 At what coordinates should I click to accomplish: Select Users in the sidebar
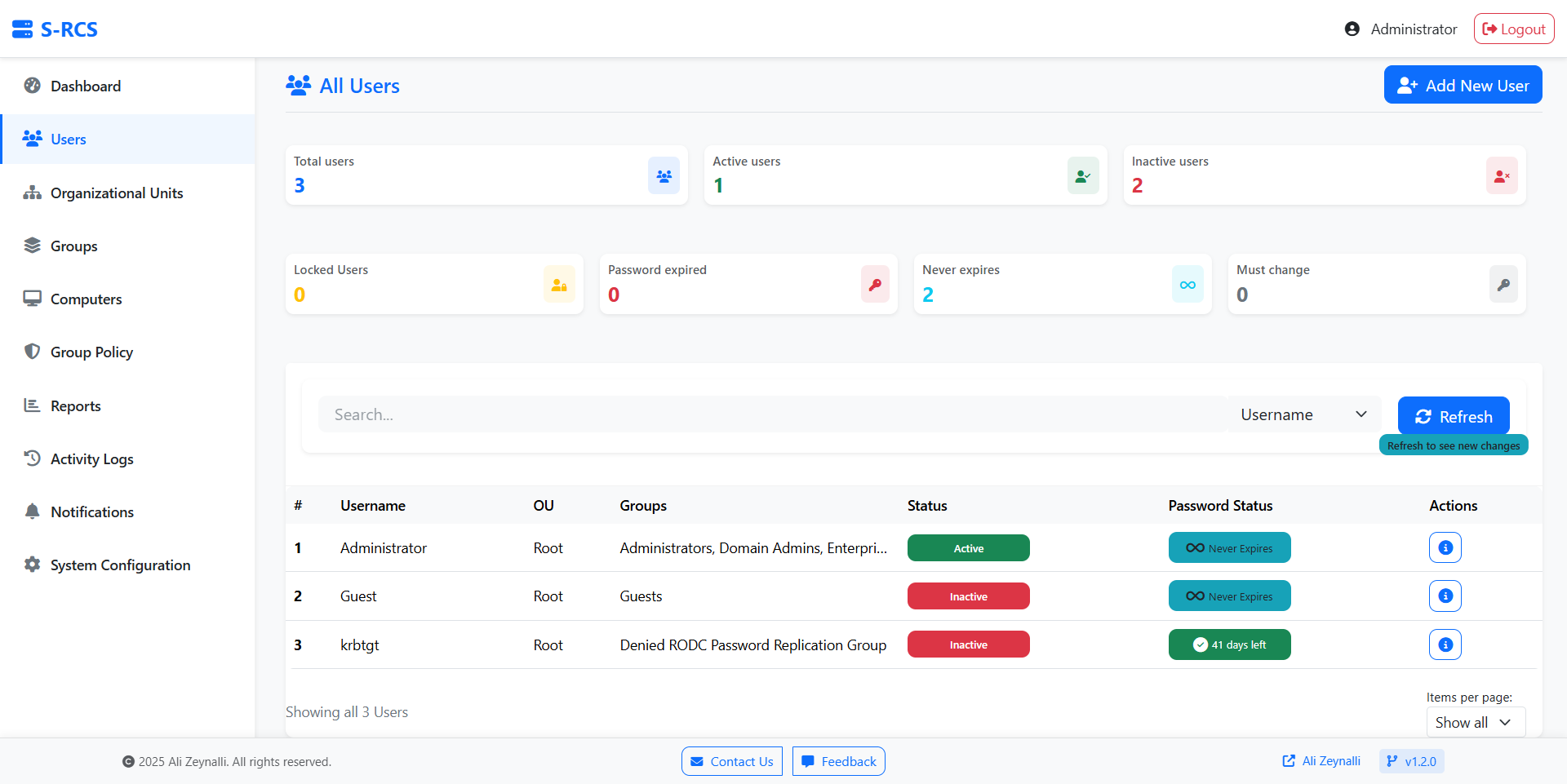(x=127, y=139)
